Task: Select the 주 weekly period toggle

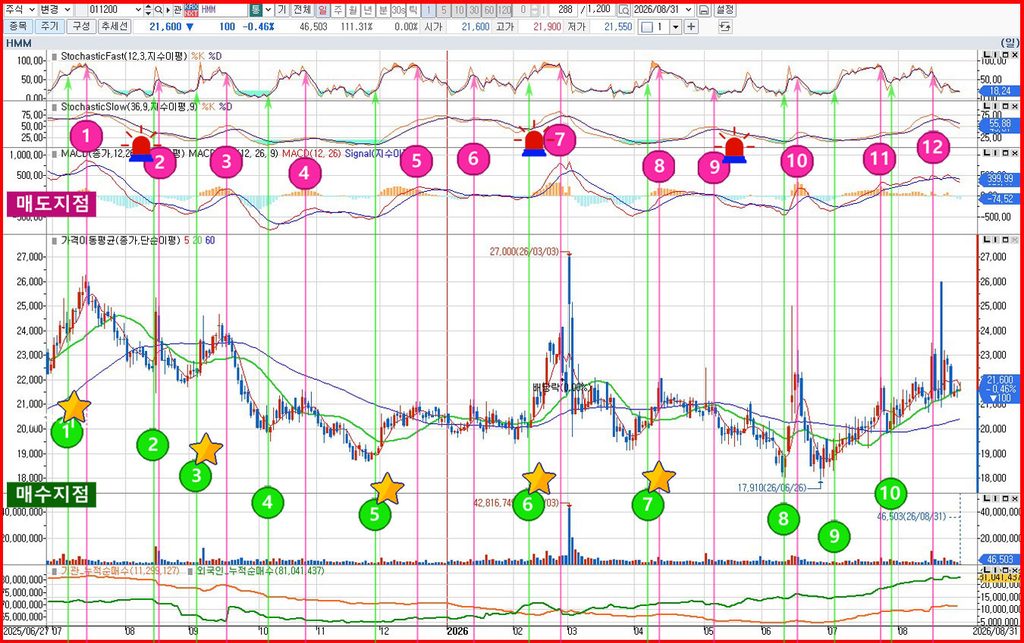Action: pyautogui.click(x=338, y=10)
